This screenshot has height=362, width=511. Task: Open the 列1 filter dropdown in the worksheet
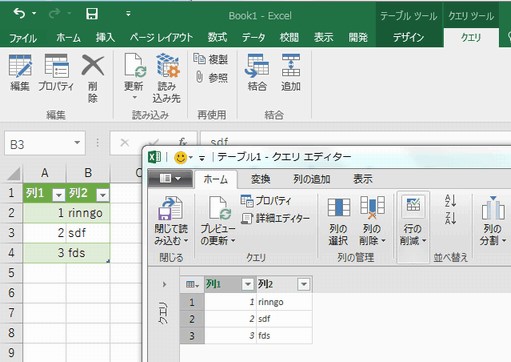point(59,195)
